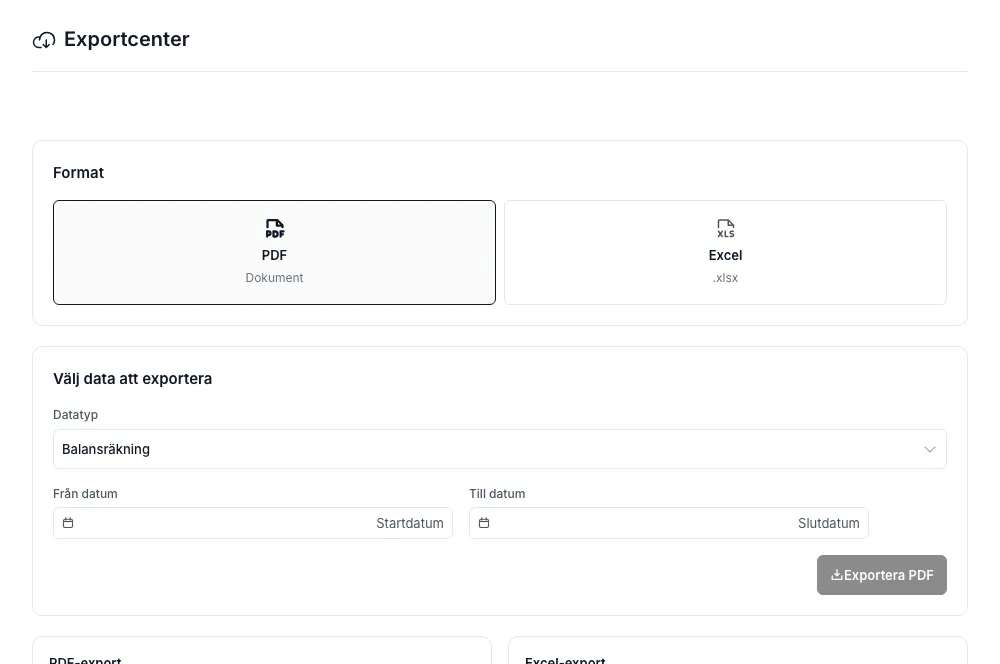1000x664 pixels.
Task: Click the PDF-export card heading
Action: point(85,660)
